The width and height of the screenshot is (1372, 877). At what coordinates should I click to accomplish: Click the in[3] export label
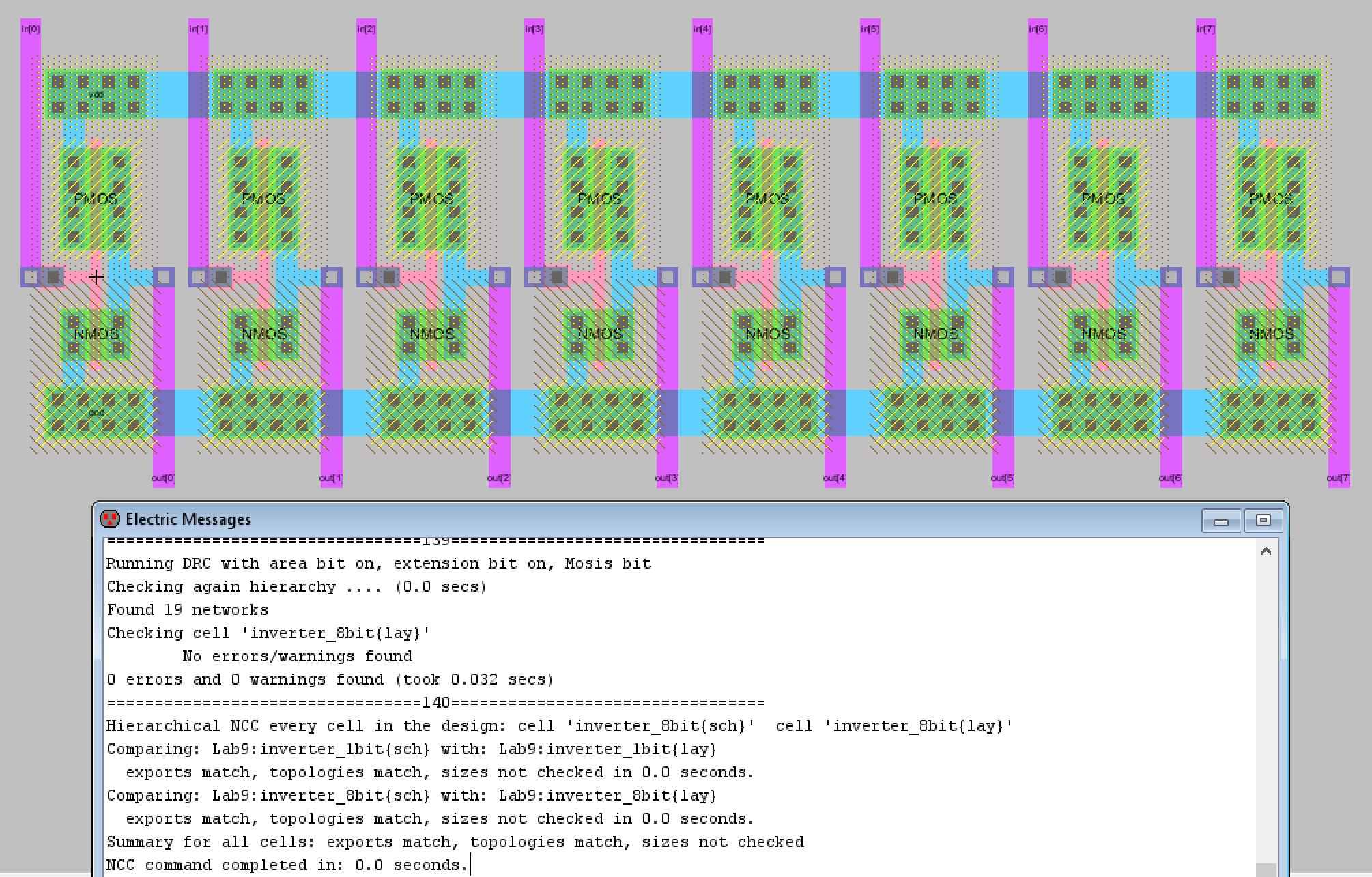coord(534,29)
